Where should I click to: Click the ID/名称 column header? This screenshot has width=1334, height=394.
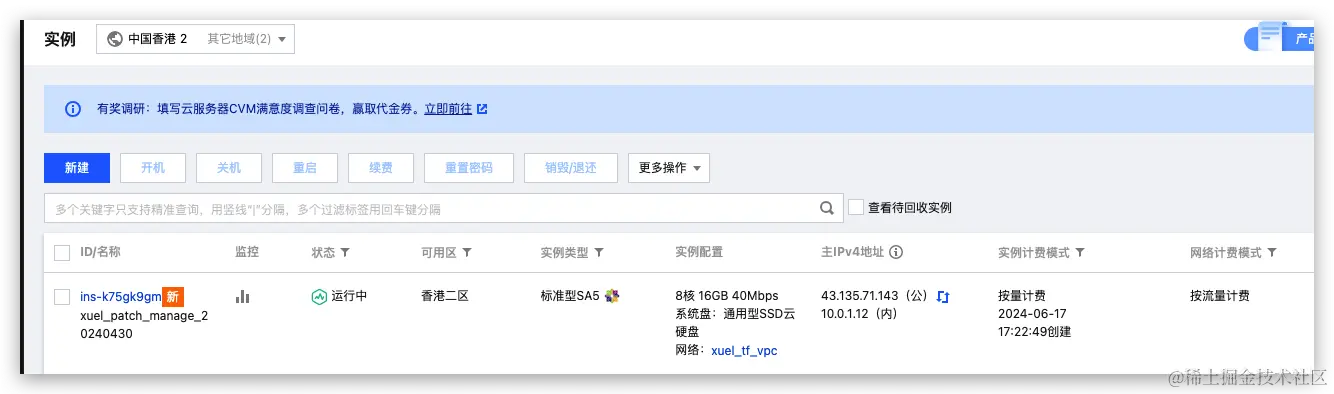(x=100, y=253)
